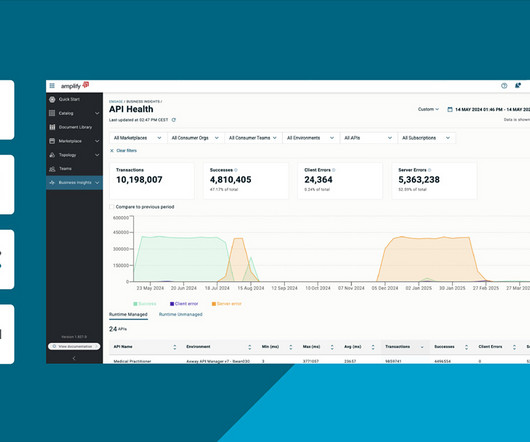The image size is (530, 442).
Task: Click the info icon next to Successes
Action: coord(236,170)
